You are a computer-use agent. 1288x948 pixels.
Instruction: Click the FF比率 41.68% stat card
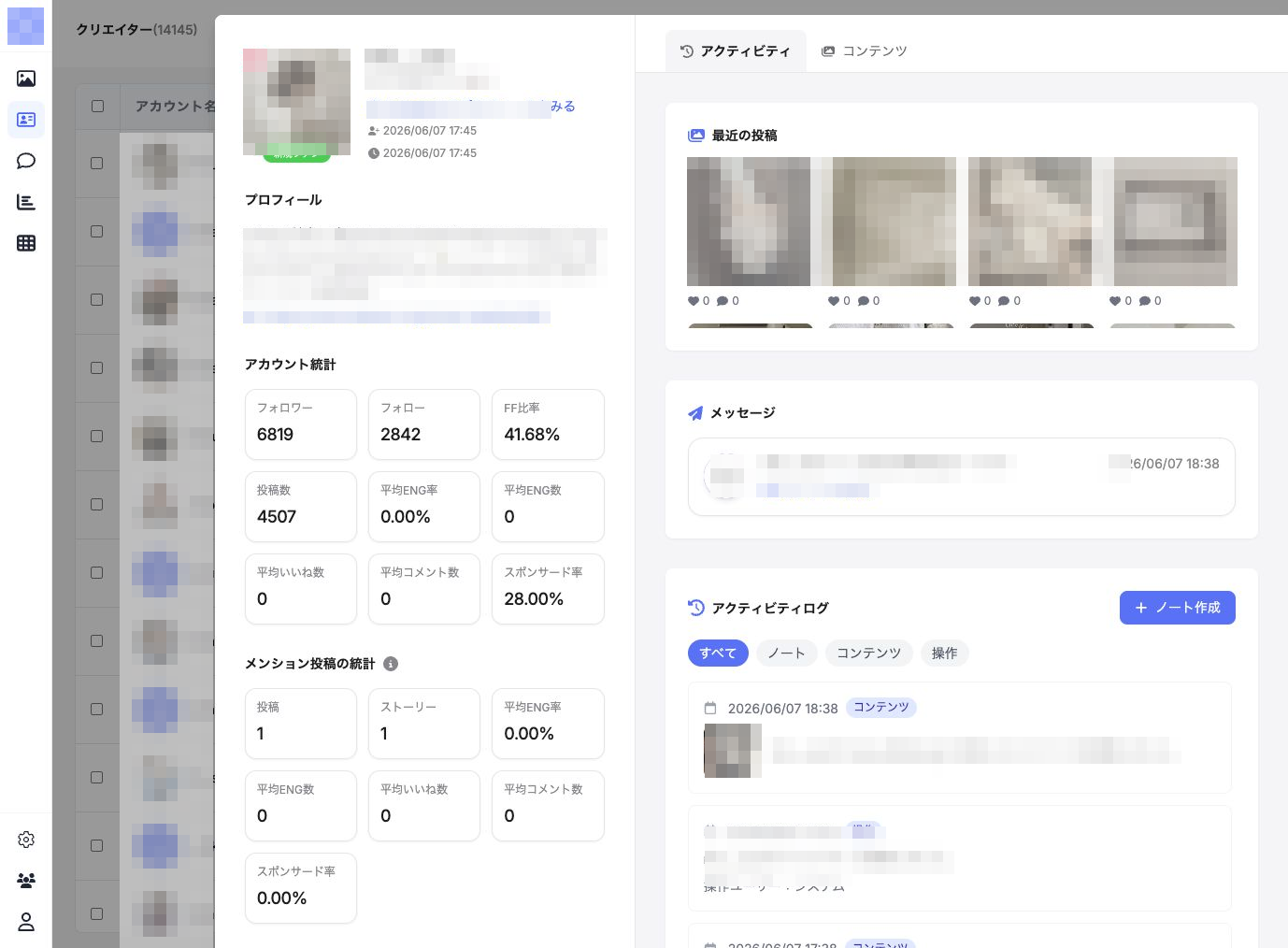548,424
